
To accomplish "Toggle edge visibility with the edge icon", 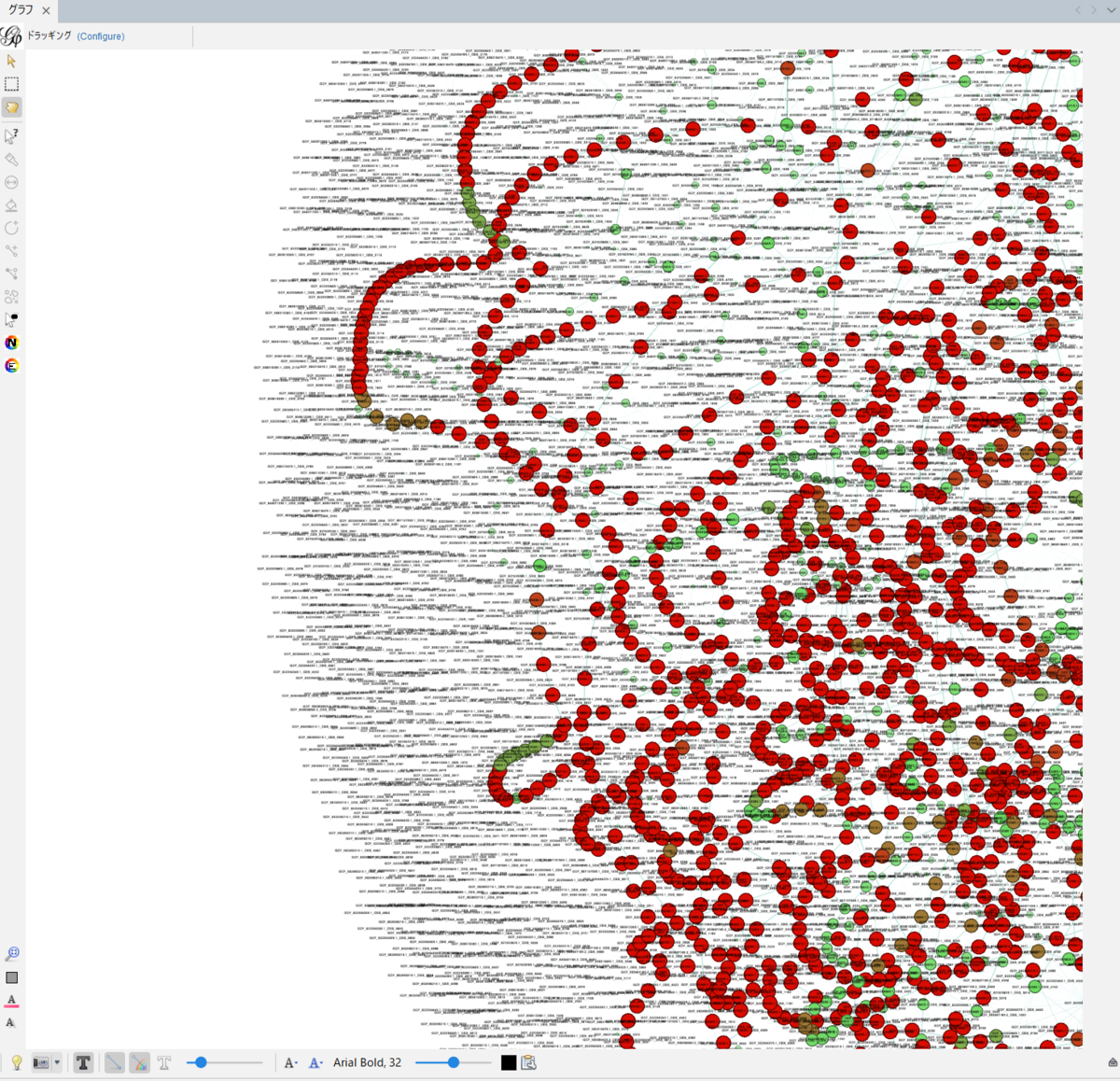I will 114,1062.
